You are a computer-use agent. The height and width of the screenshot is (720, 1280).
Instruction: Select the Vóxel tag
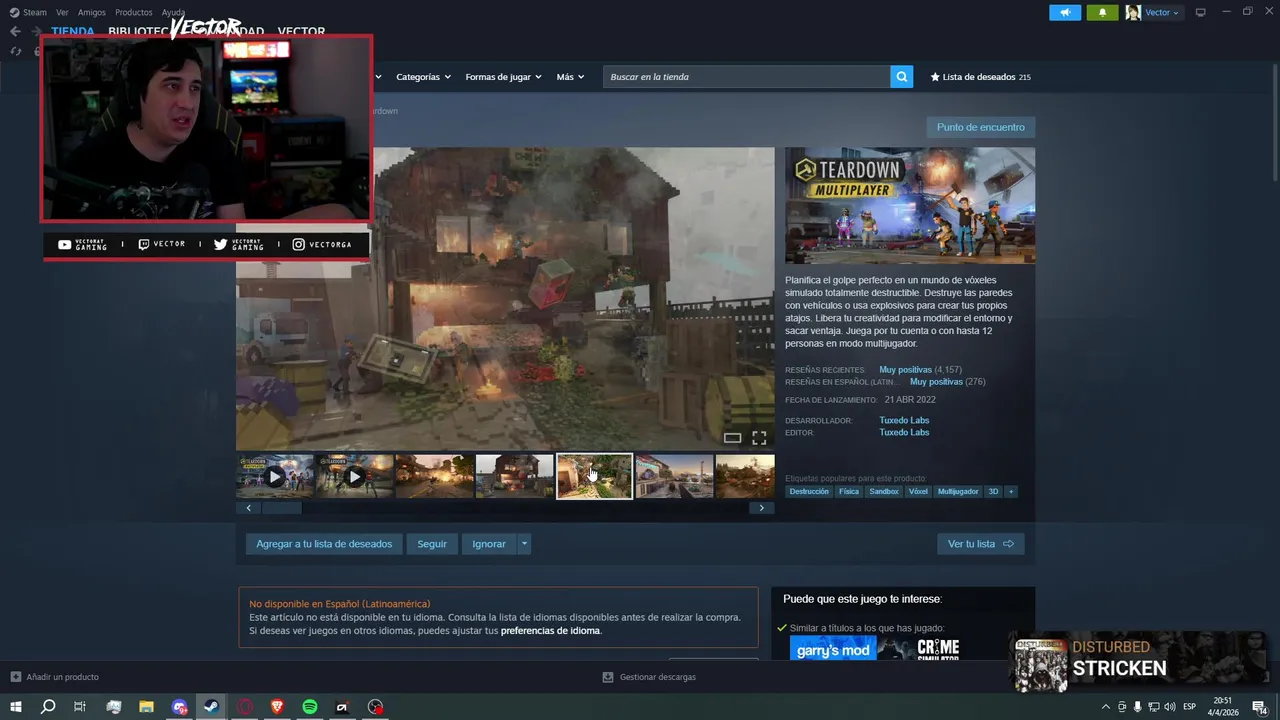pyautogui.click(x=918, y=492)
